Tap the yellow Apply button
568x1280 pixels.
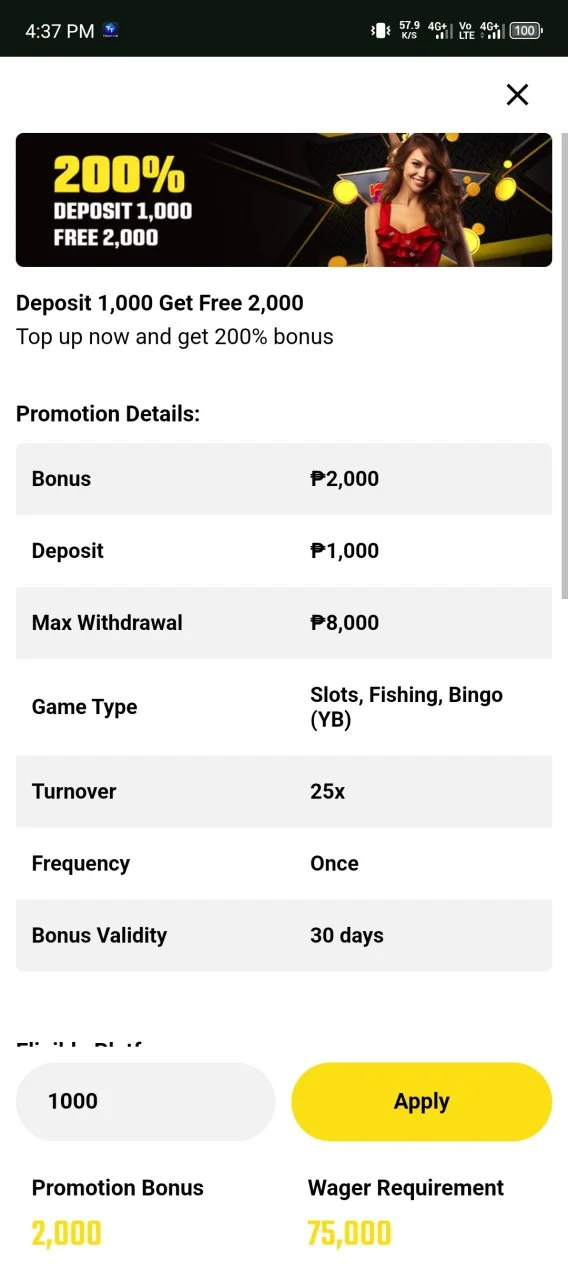pyautogui.click(x=421, y=1101)
